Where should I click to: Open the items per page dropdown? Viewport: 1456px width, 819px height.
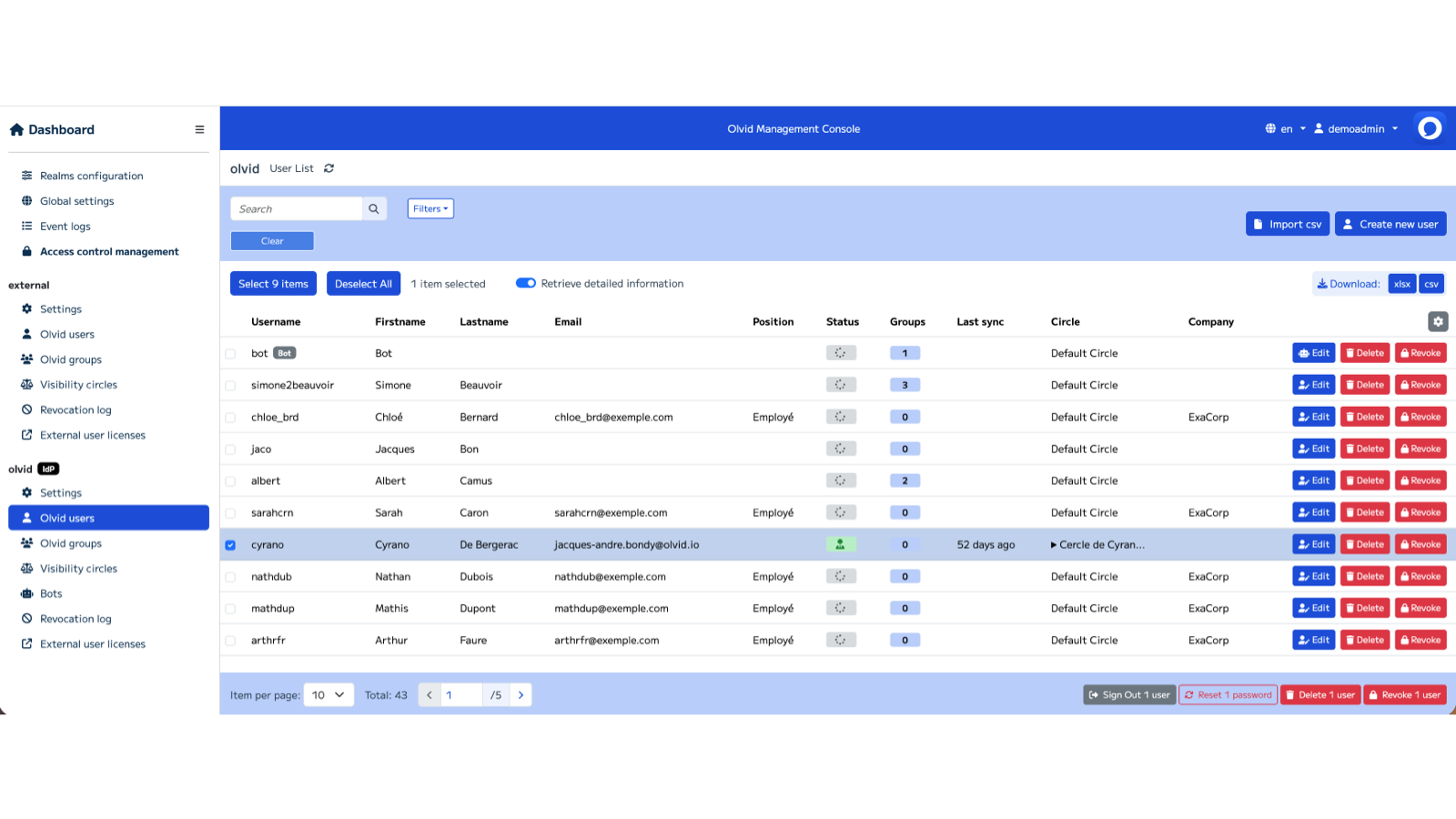click(329, 694)
